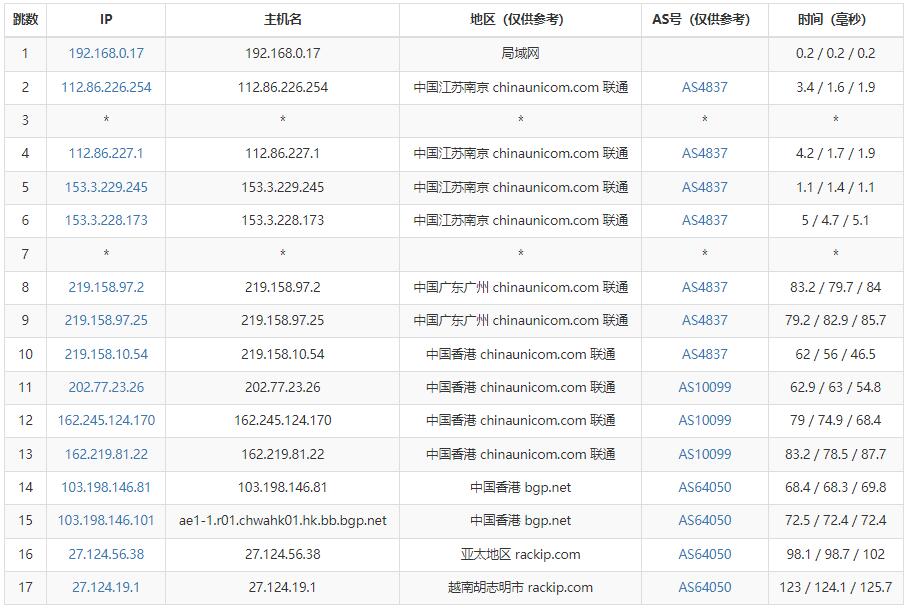Screen dimensions: 906x608
Task: Click the 103.198.146.101 IP link
Action: (106, 520)
